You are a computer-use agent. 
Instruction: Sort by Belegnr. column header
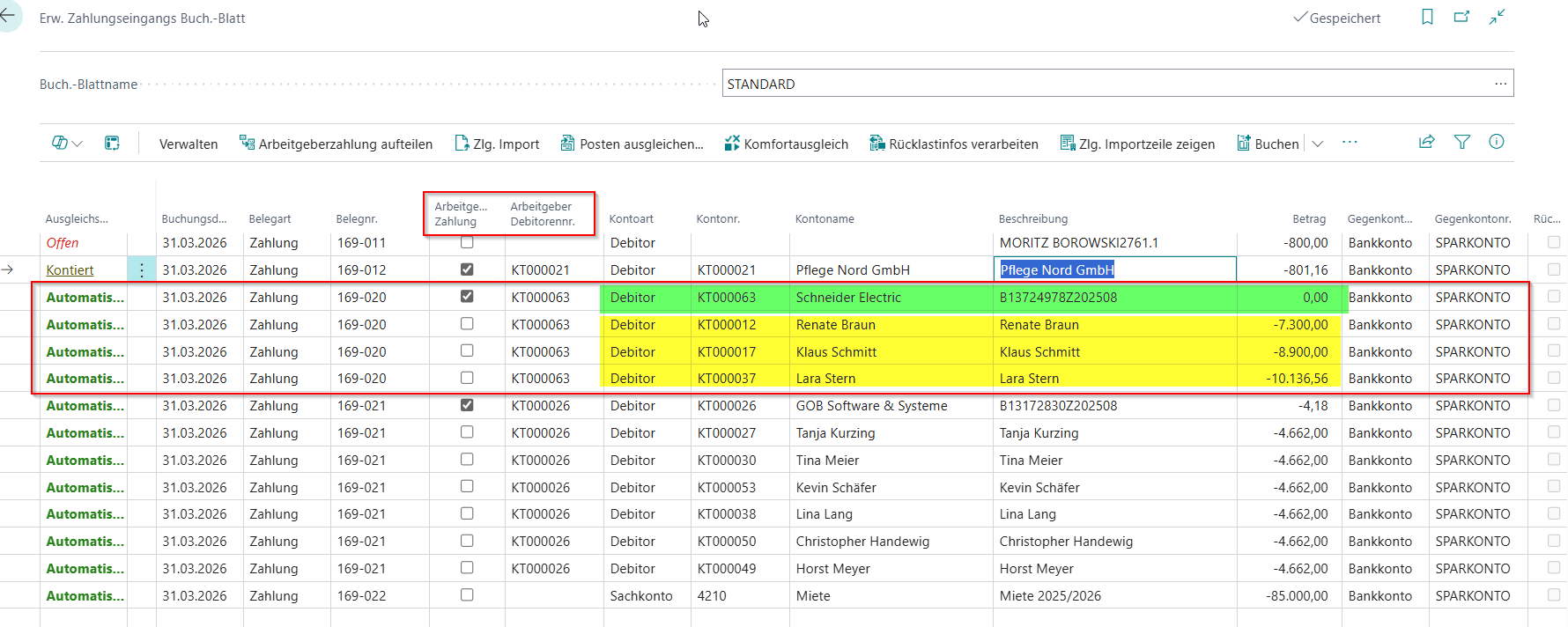click(357, 219)
